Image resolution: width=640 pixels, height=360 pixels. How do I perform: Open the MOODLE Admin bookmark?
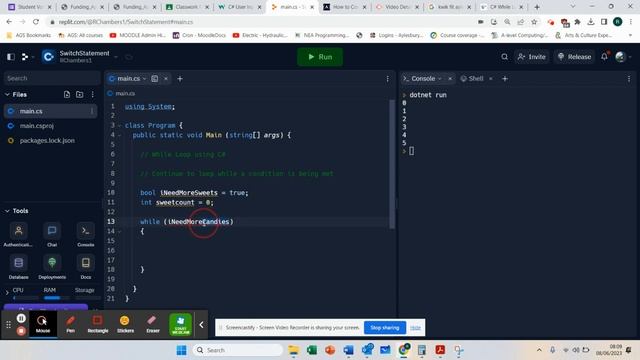click(x=138, y=36)
